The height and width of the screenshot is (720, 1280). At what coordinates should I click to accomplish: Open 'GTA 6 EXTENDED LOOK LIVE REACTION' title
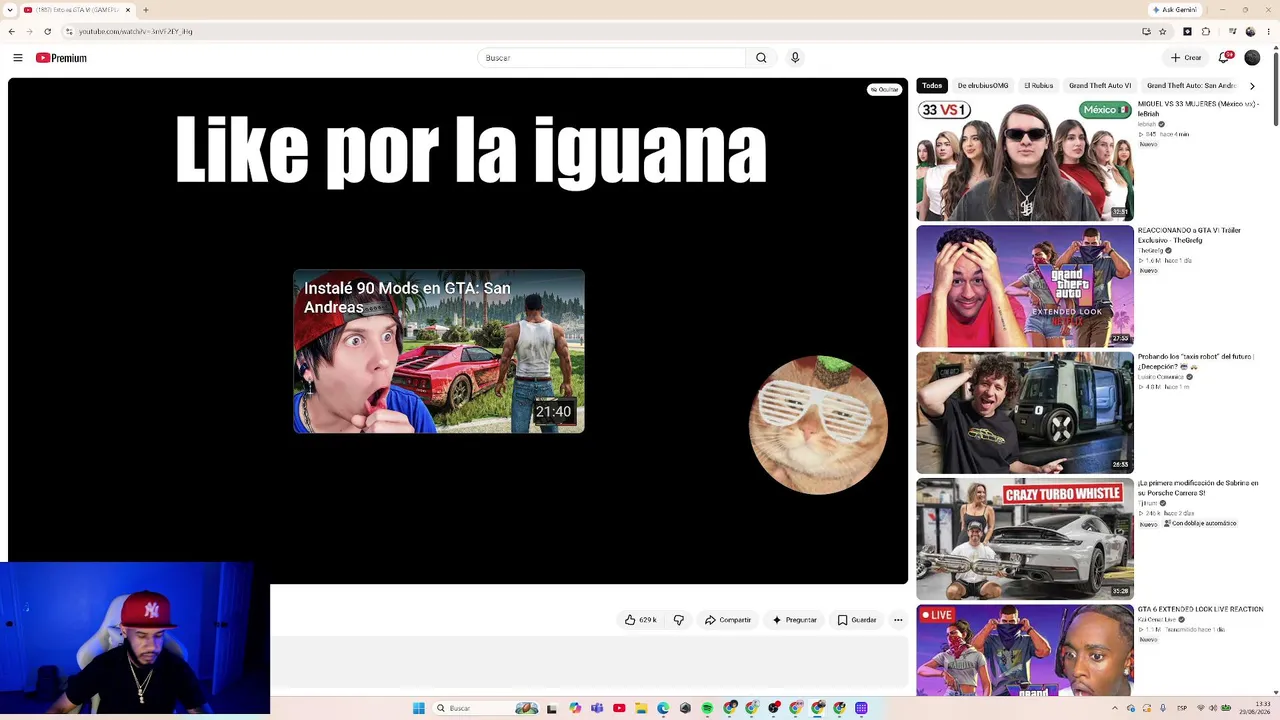1200,609
